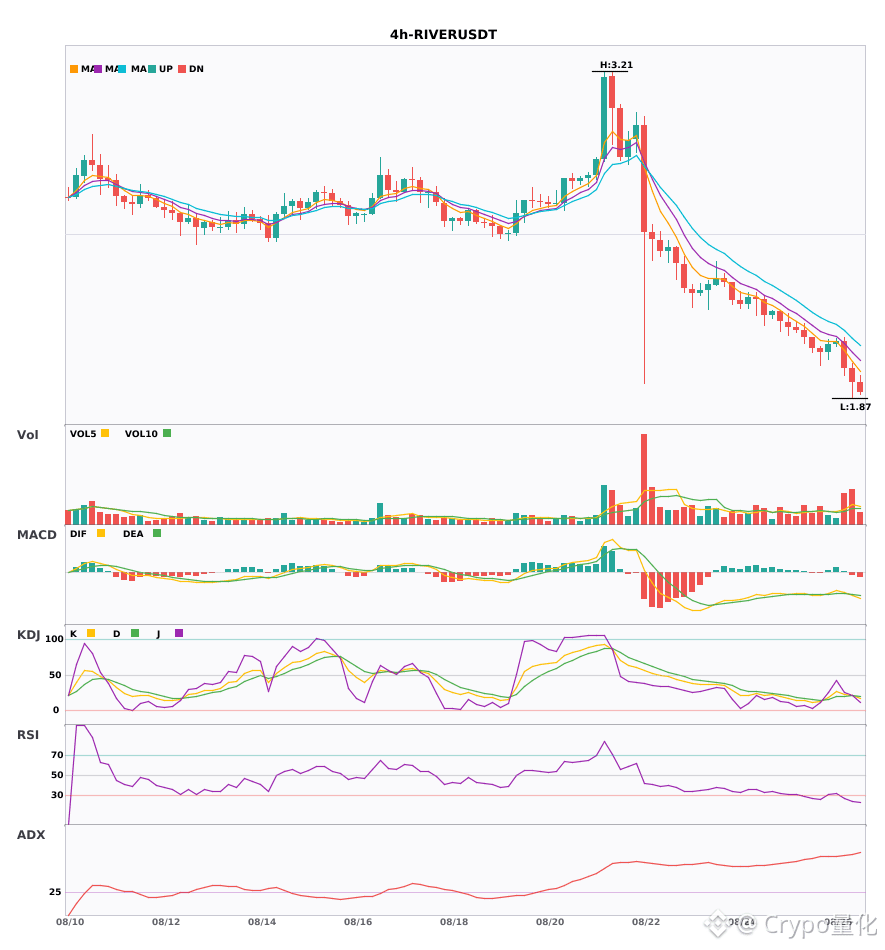Click the 08/10 date label
Image resolution: width=885 pixels, height=950 pixels.
click(x=70, y=922)
